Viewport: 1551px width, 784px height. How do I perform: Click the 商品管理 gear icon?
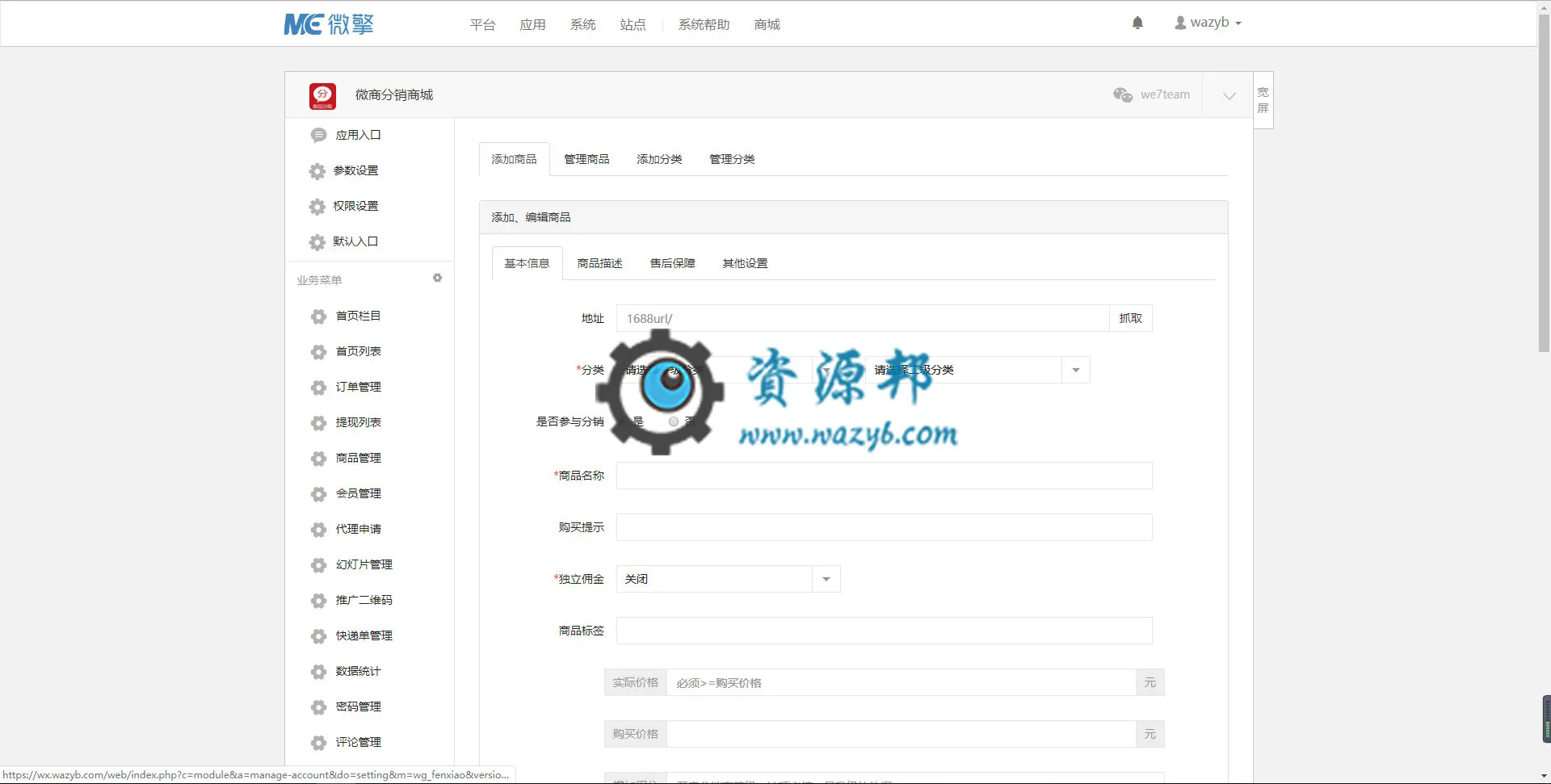319,459
